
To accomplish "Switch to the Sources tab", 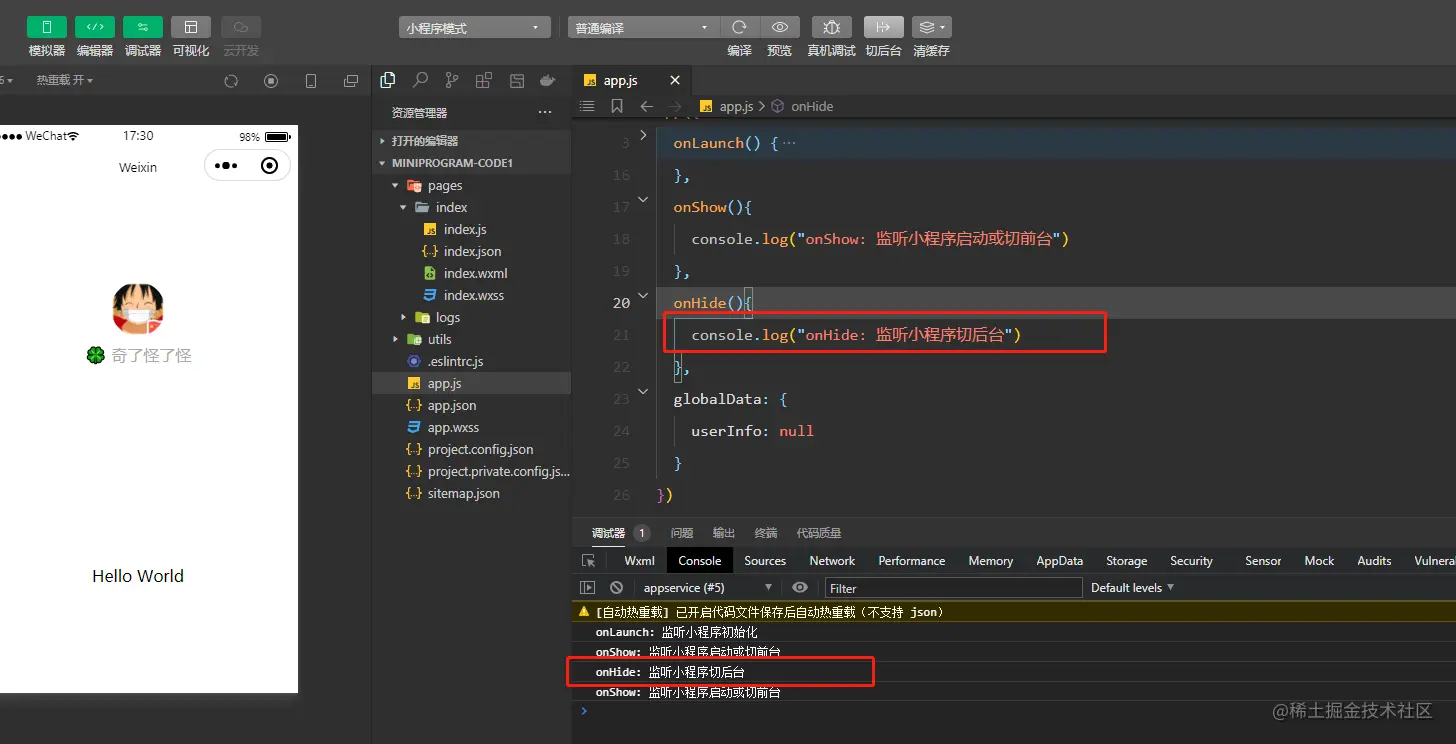I will pos(765,561).
